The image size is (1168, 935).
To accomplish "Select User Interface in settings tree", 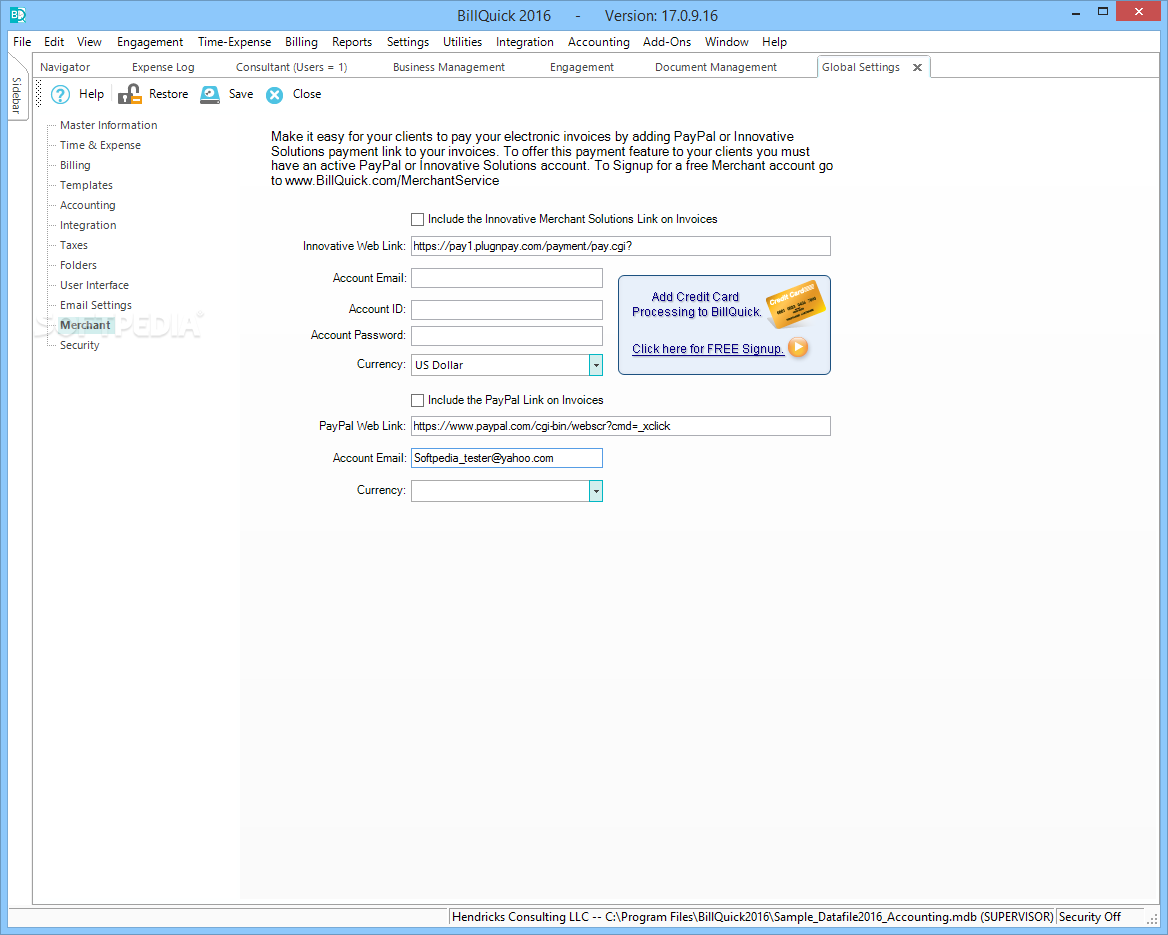I will tap(95, 285).
